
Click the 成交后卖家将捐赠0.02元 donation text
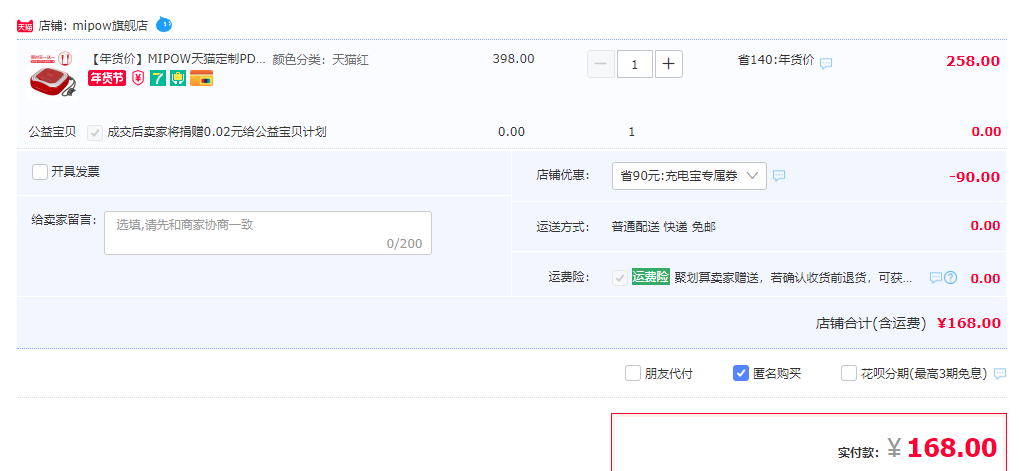coord(217,133)
